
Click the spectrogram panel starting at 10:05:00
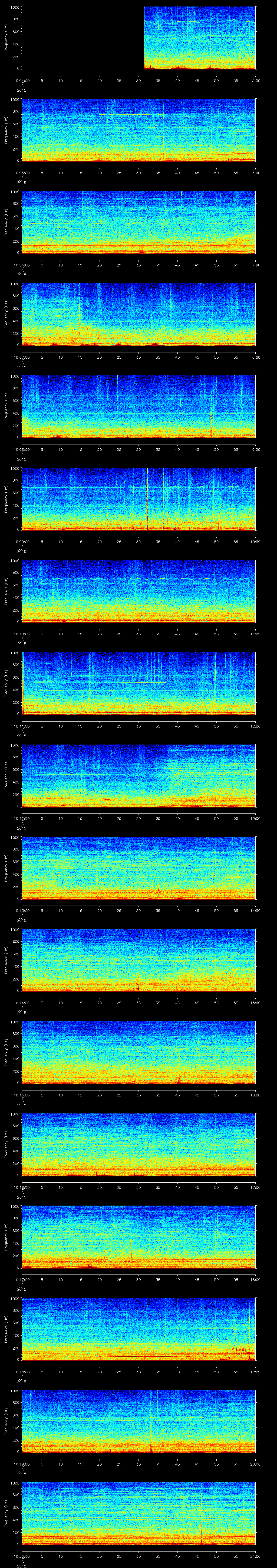[x=139, y=130]
